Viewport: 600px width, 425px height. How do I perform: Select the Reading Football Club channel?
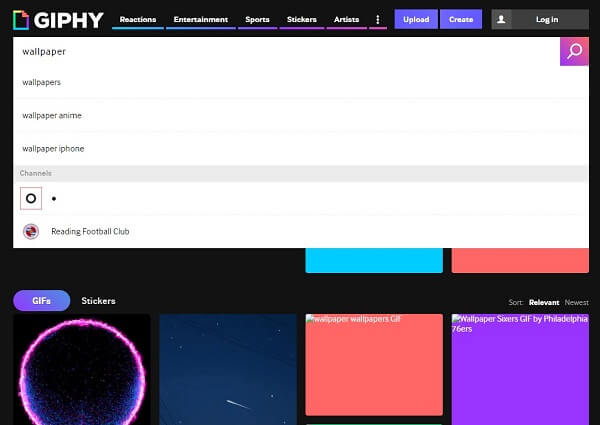click(x=301, y=231)
